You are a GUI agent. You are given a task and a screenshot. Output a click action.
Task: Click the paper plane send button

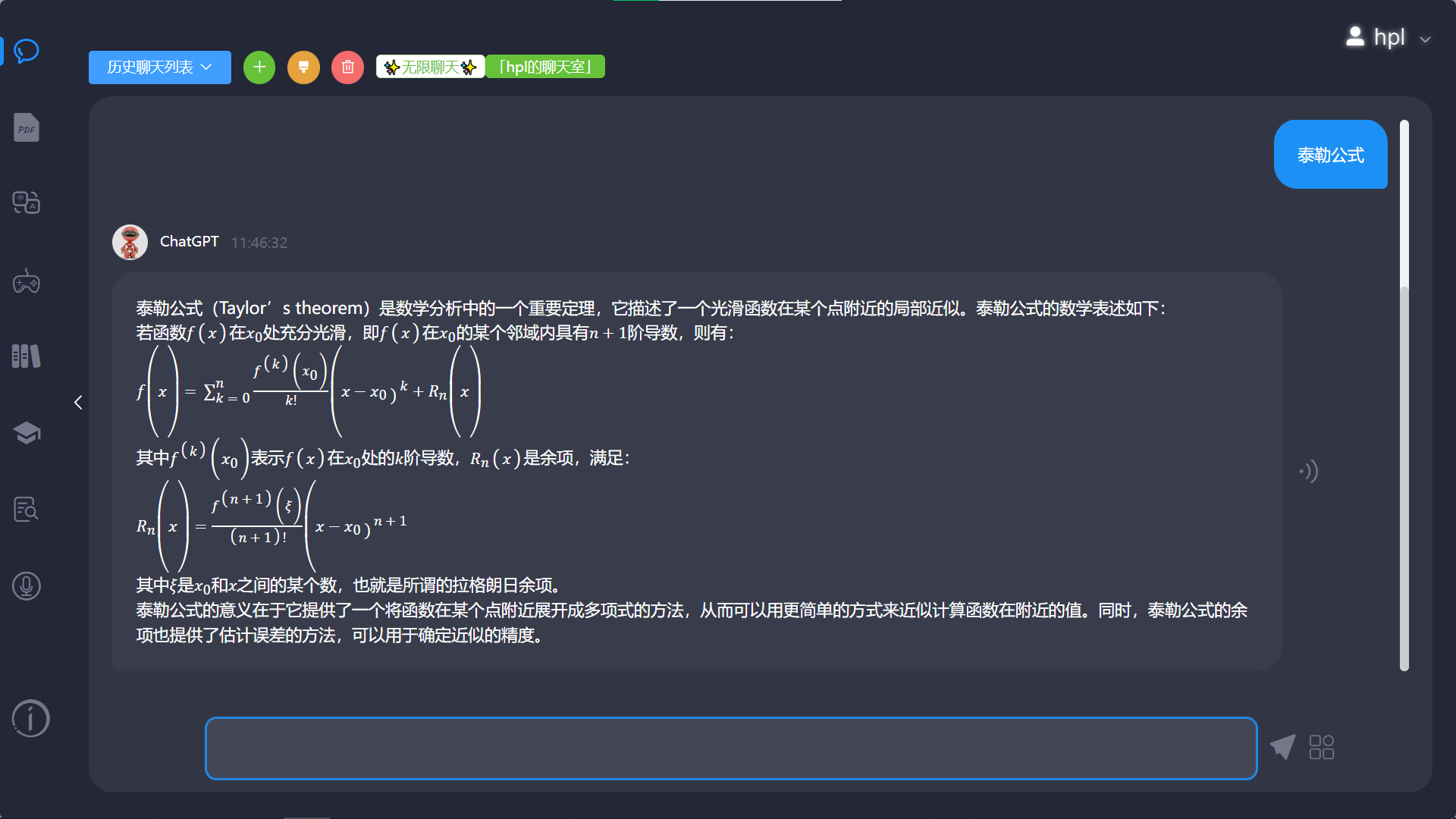point(1282,747)
